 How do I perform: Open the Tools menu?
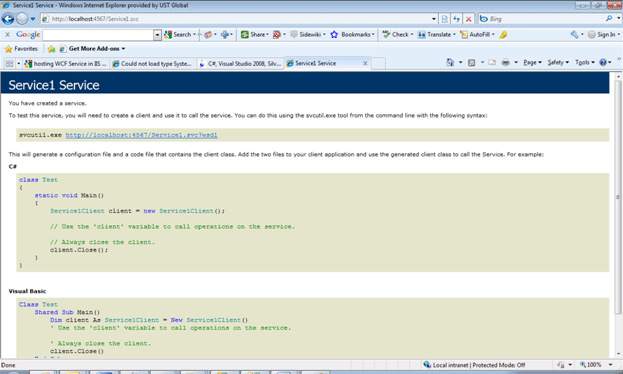pyautogui.click(x=584, y=62)
